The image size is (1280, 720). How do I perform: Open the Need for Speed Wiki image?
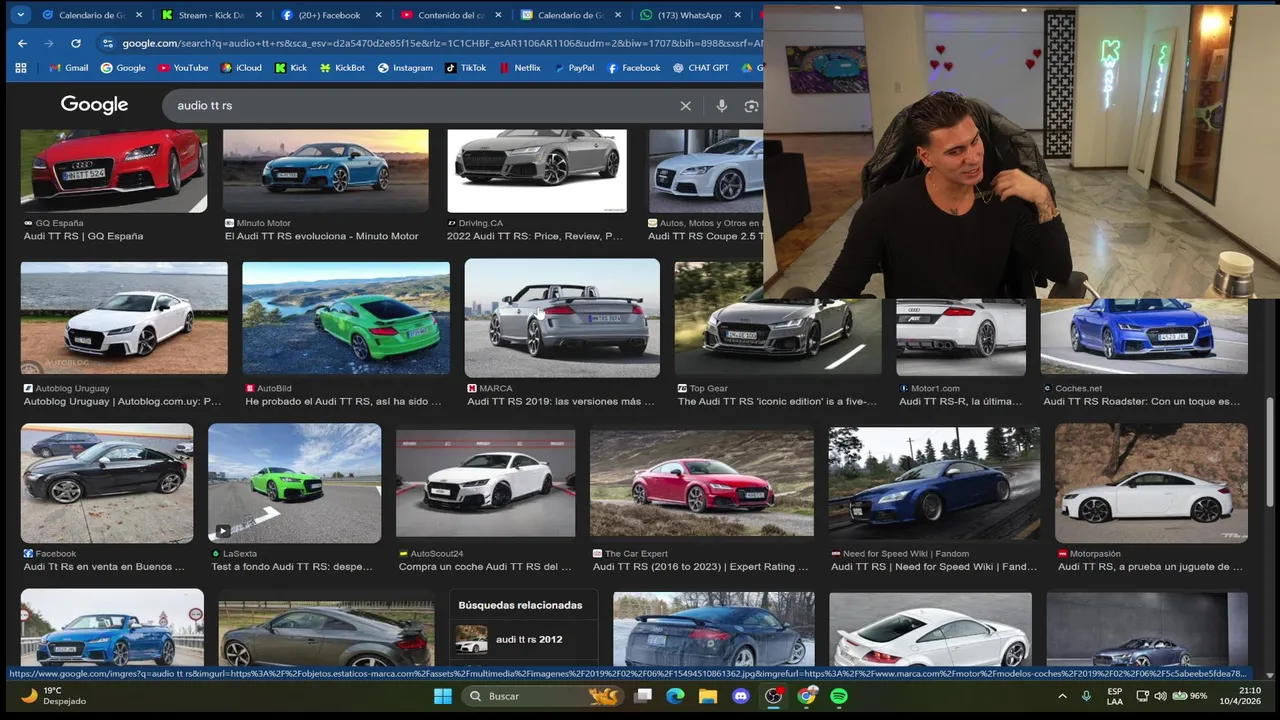tap(934, 484)
